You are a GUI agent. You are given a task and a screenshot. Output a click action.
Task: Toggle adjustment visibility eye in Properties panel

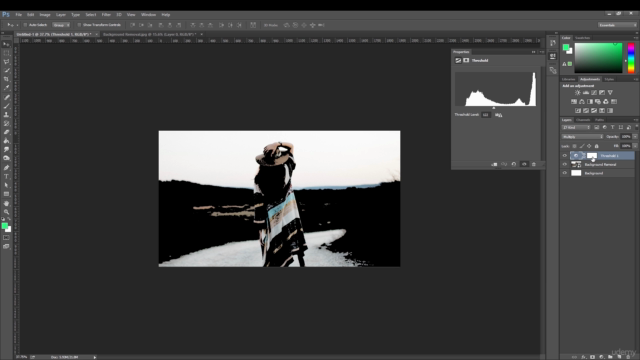pyautogui.click(x=524, y=164)
